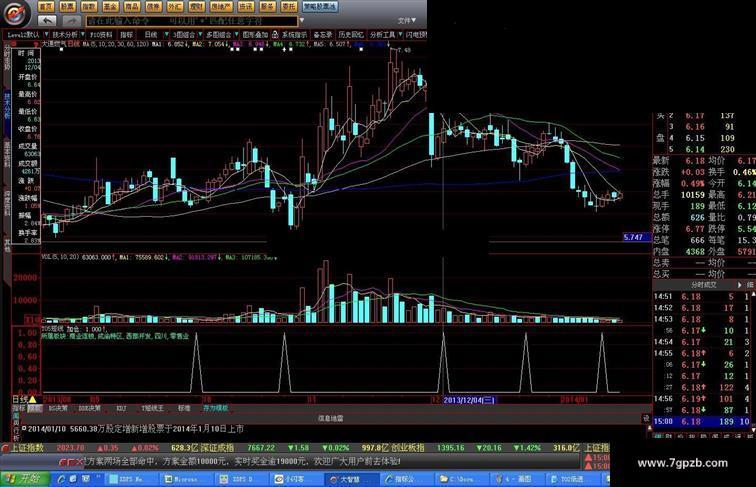Open the 基金 funds button
The height and width of the screenshot is (487, 756).
tap(110, 6)
